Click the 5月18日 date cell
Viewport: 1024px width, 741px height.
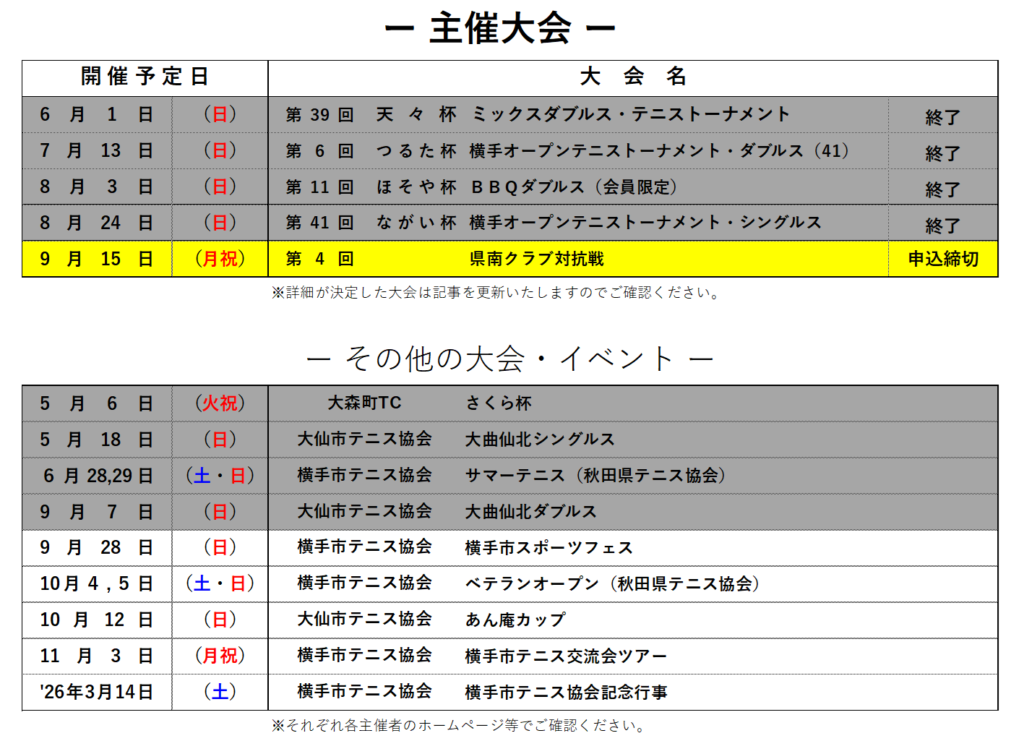pos(97,439)
